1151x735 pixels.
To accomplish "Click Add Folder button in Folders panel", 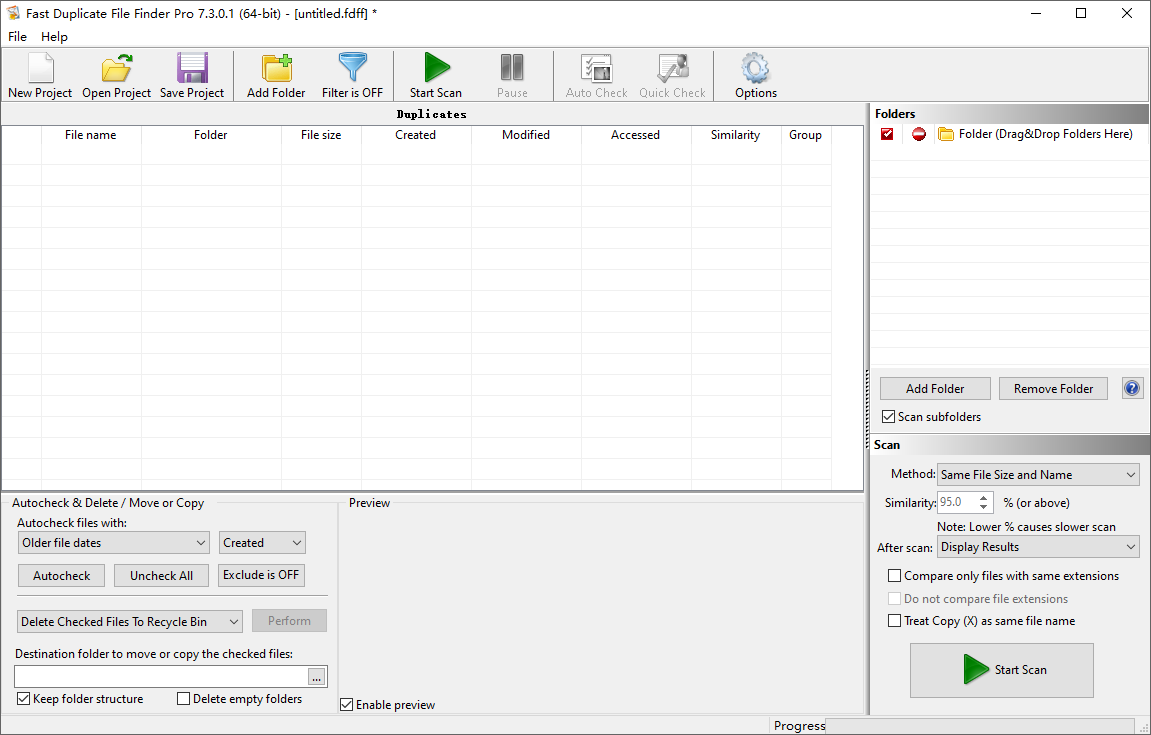I will [935, 388].
